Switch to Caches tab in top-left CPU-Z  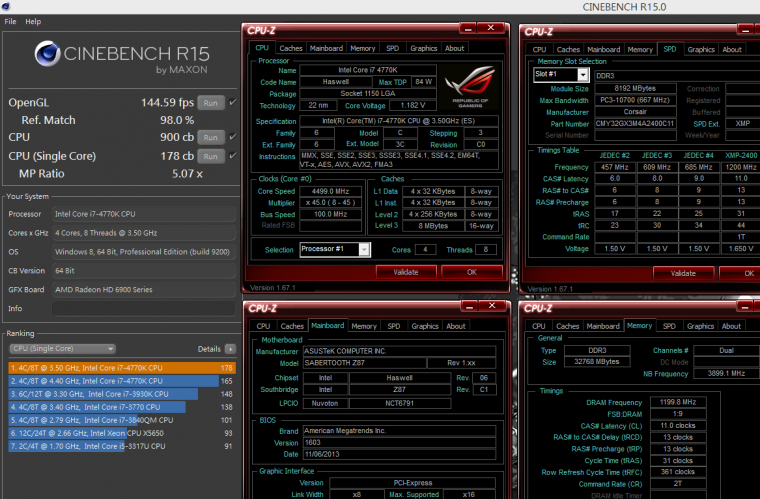click(291, 48)
